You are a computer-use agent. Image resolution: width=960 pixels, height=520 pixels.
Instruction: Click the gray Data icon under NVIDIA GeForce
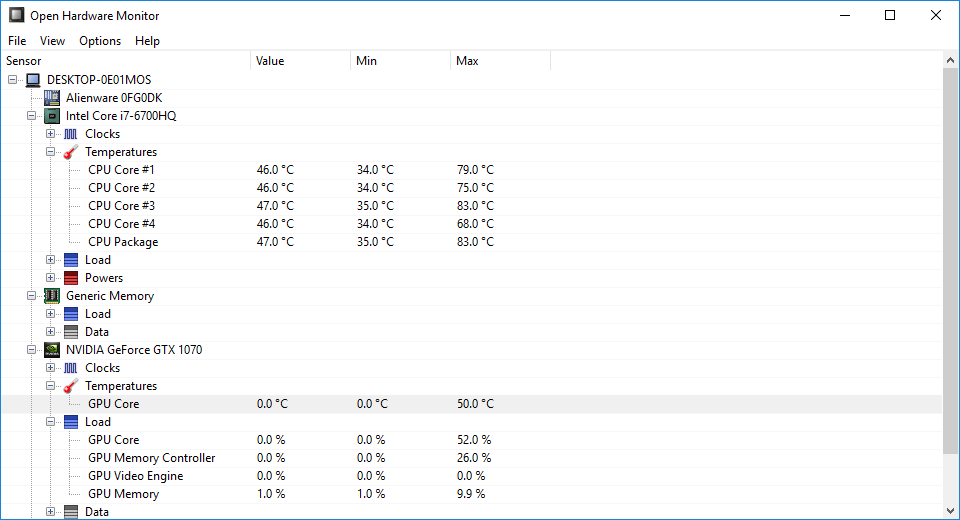click(x=71, y=512)
